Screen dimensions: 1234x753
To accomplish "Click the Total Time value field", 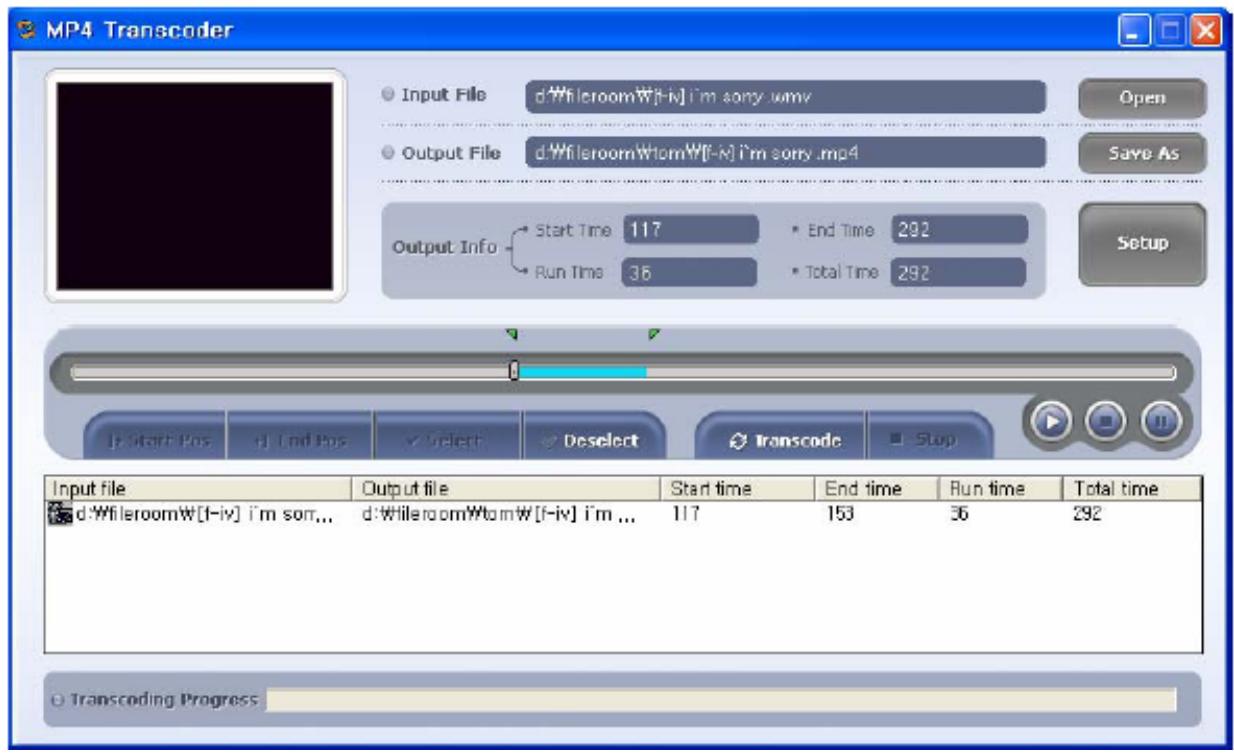I will (x=959, y=272).
